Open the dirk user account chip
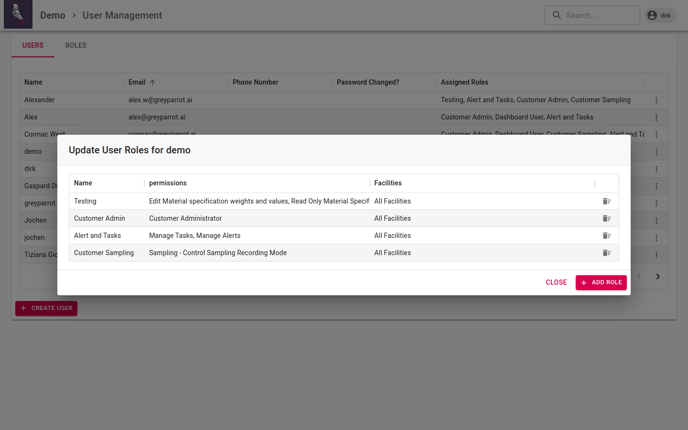The height and width of the screenshot is (430, 688). point(659,15)
